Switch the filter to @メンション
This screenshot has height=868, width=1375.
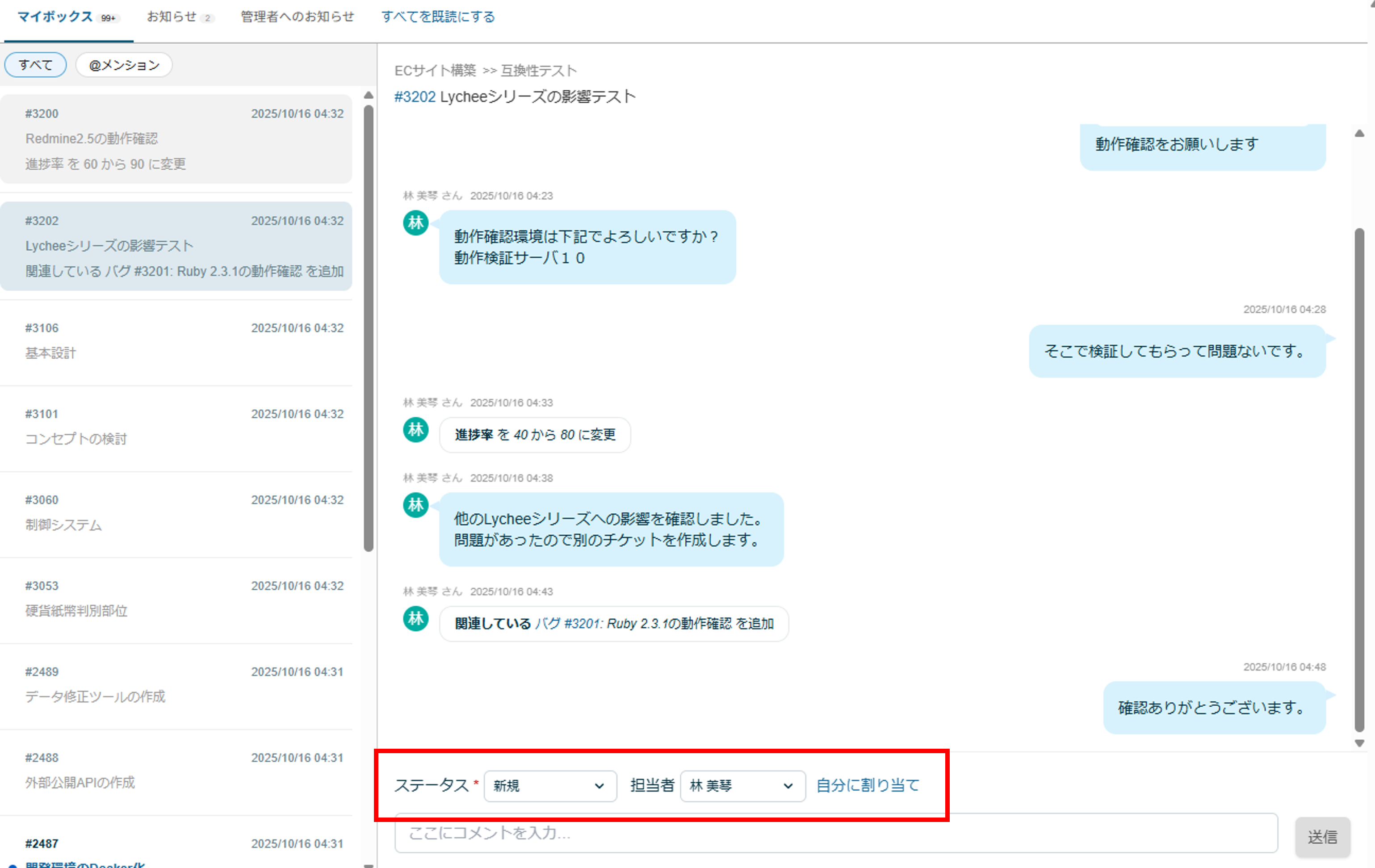pos(124,64)
